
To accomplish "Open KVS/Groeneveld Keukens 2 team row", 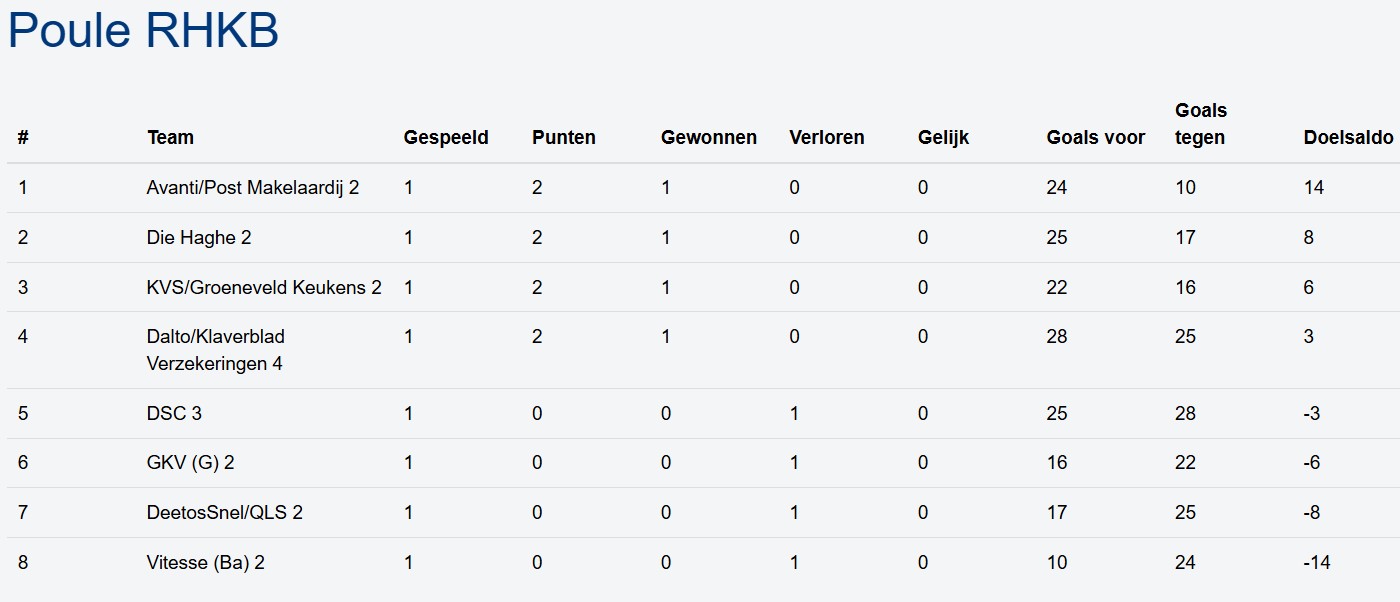I will (x=263, y=288).
